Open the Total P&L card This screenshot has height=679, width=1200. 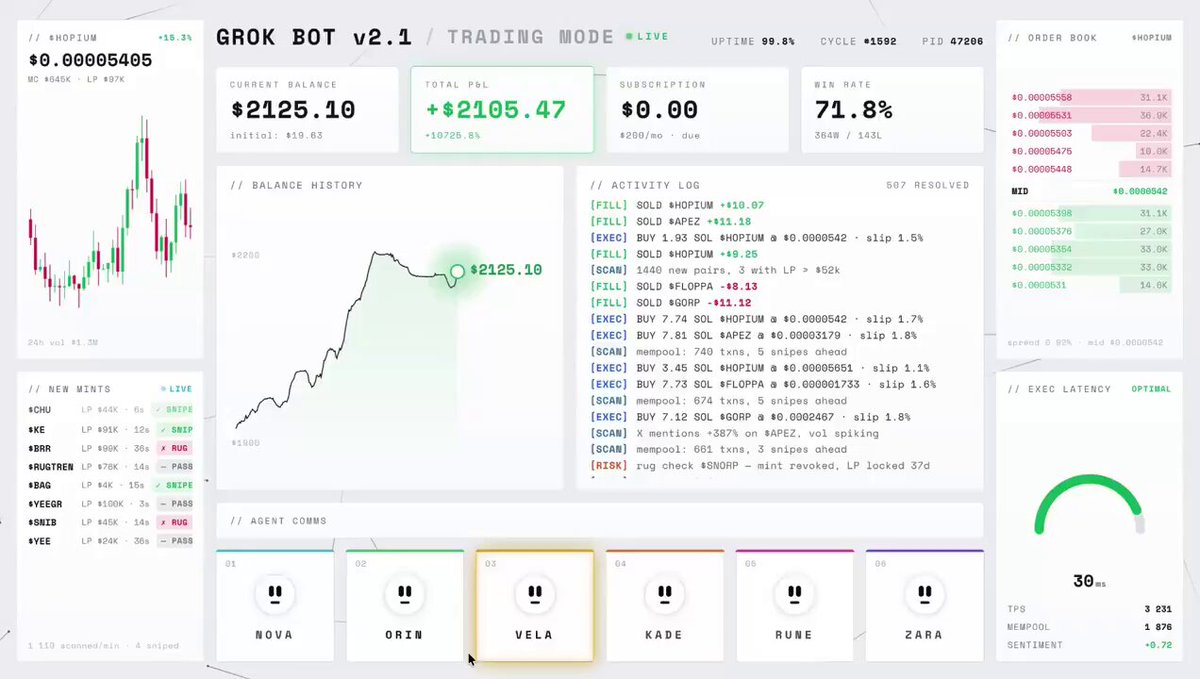pos(502,109)
